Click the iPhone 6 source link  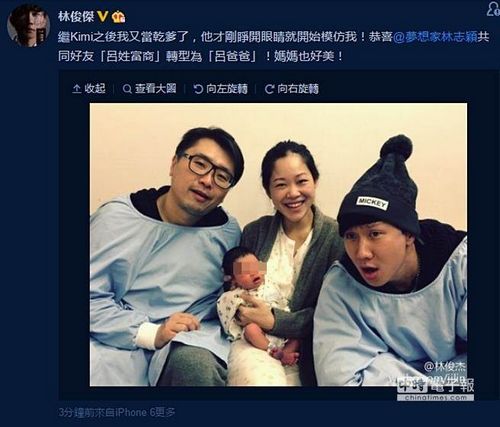point(136,412)
